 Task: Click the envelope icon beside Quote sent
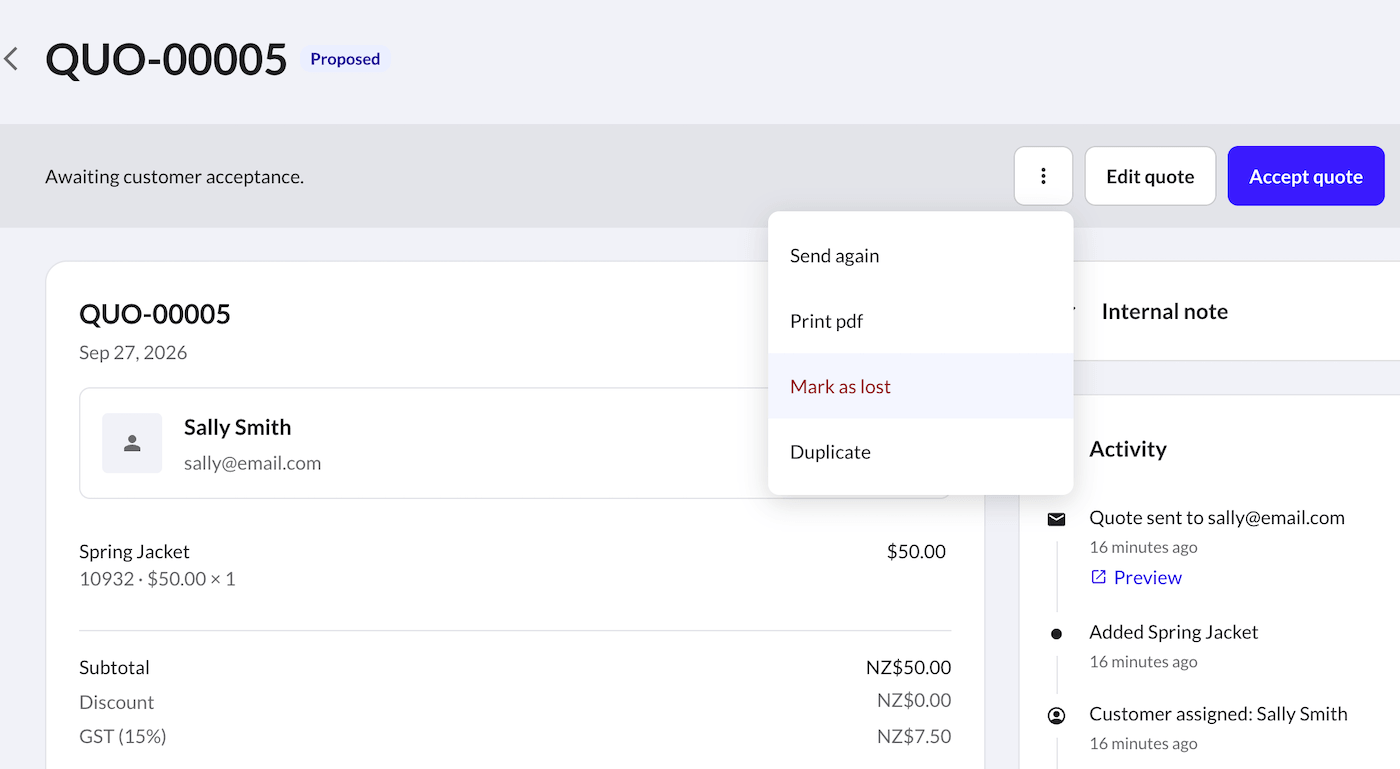(x=1056, y=519)
